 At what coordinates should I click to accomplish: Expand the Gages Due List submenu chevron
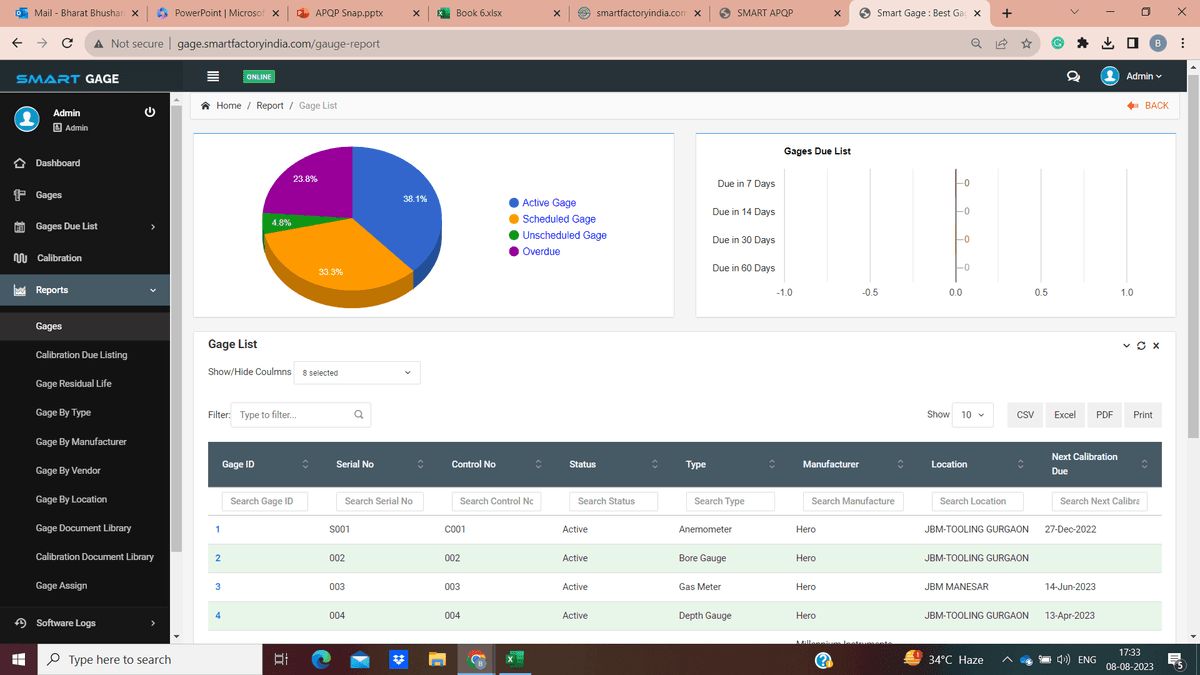click(155, 226)
